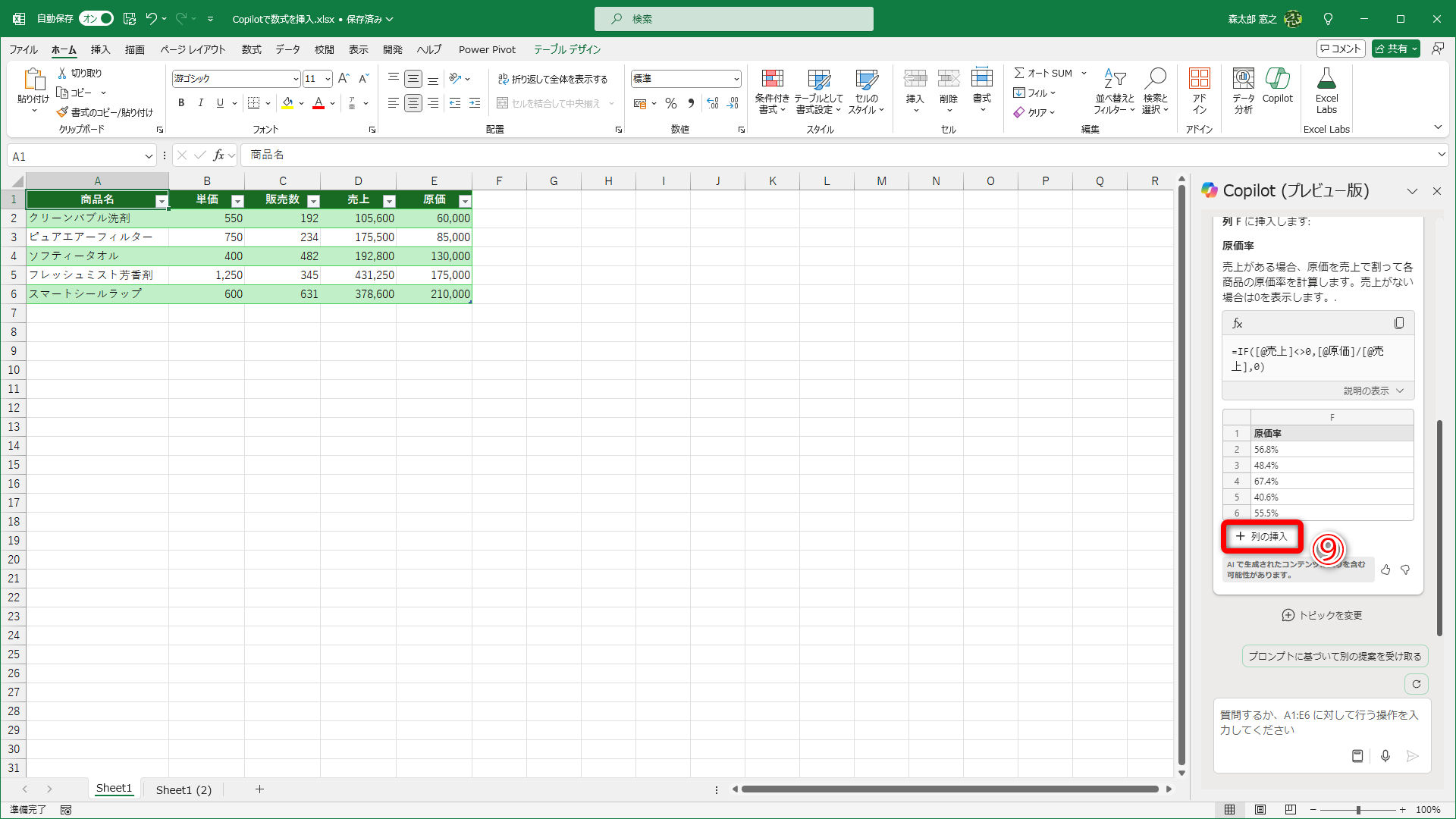Copy the formula in Copilot pane
Image resolution: width=1456 pixels, height=819 pixels.
click(1398, 323)
